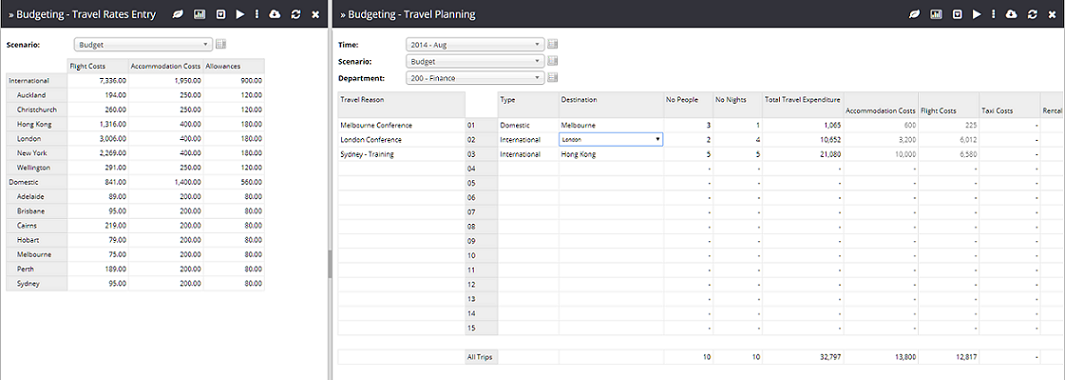The height and width of the screenshot is (380, 1065).
Task: Select the Brisbane row header
Action: click(x=37, y=211)
